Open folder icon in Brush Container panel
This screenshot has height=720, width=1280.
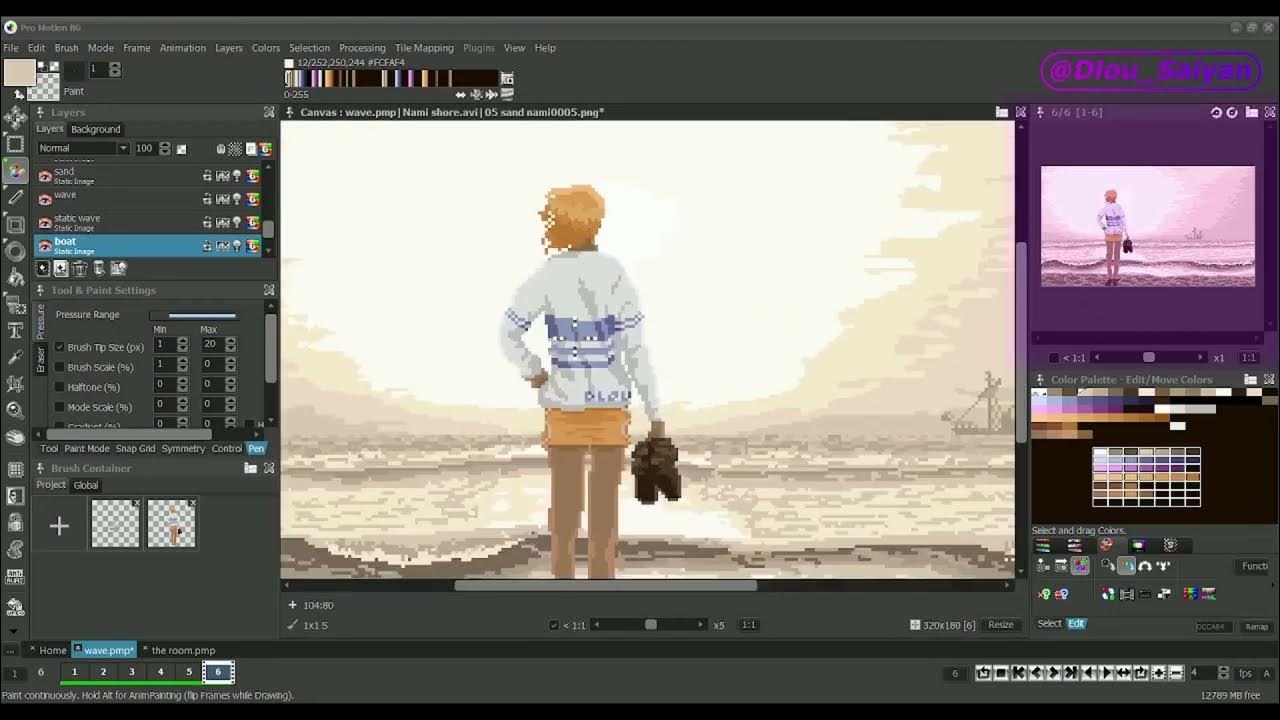click(x=251, y=468)
